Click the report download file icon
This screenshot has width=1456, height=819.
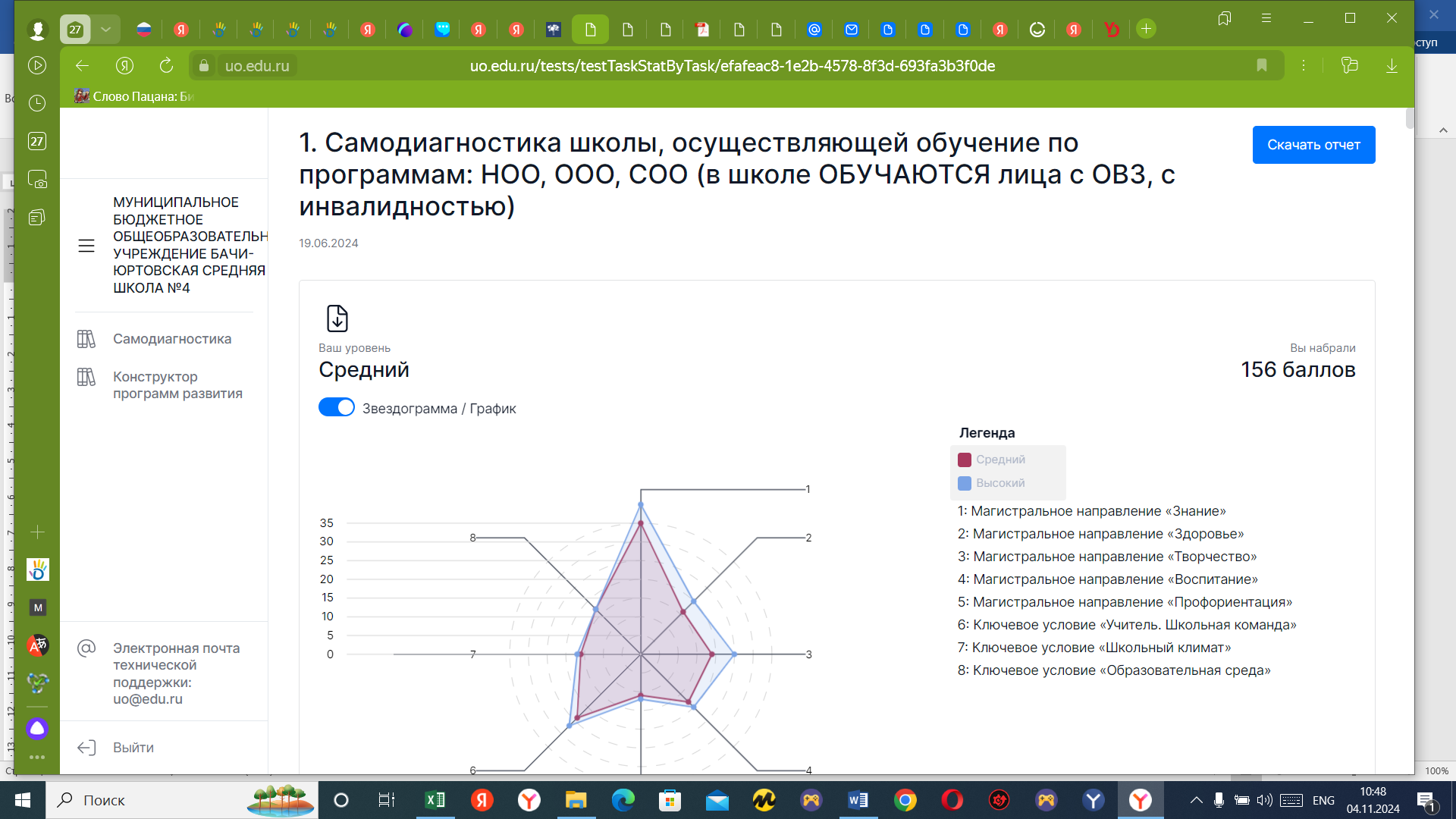coord(337,318)
